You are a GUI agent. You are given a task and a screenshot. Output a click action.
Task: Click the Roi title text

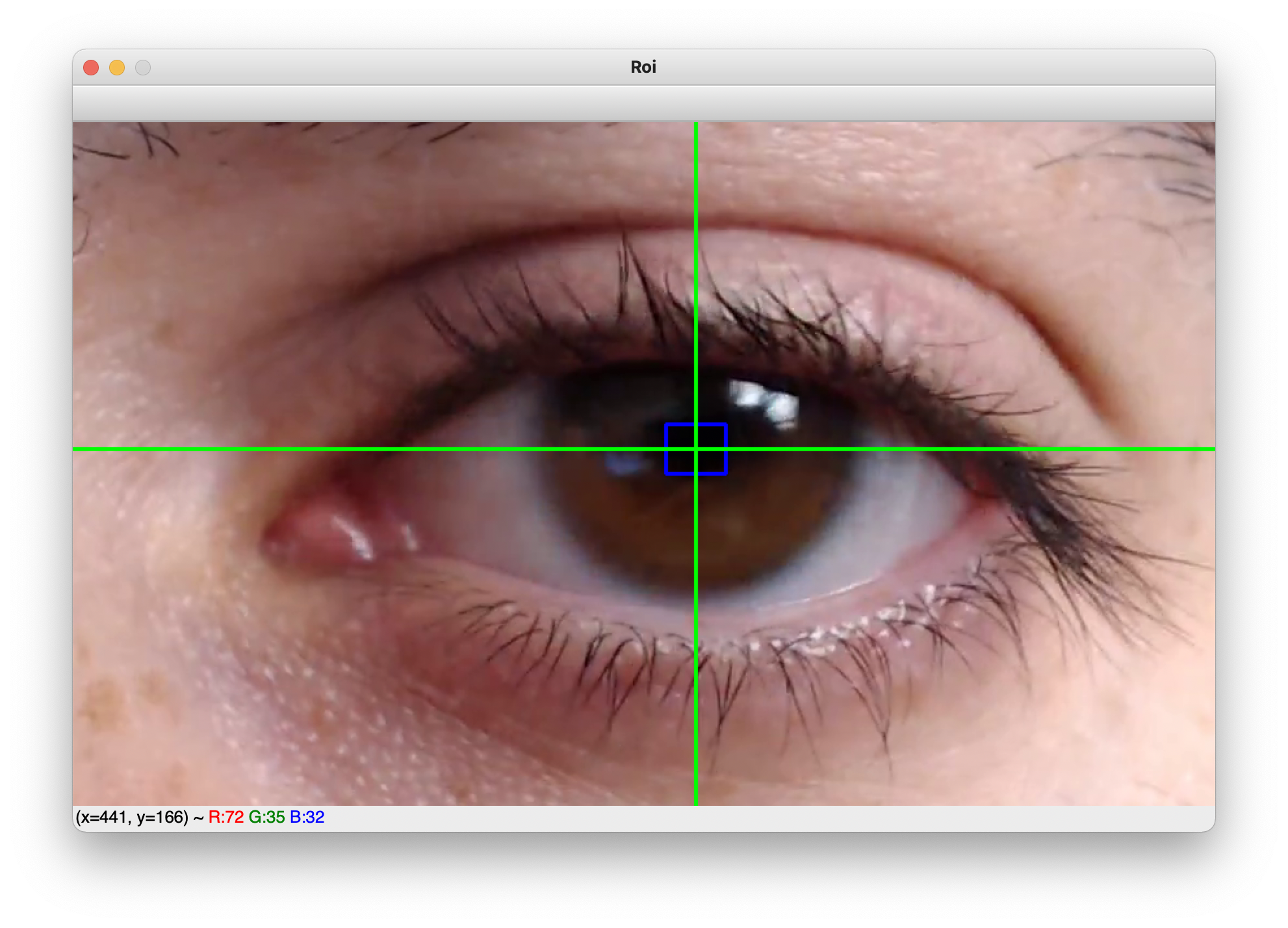643,68
